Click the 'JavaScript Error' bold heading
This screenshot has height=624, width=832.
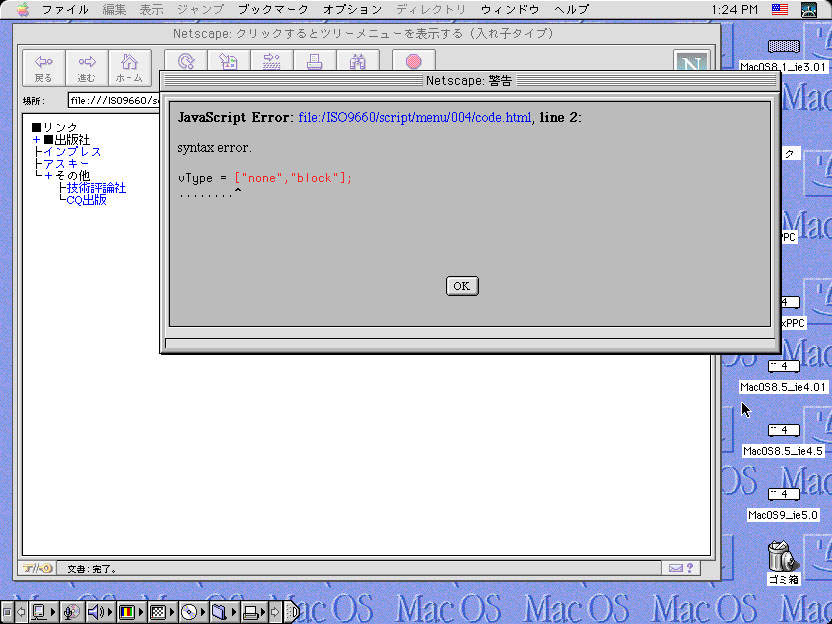coord(233,117)
